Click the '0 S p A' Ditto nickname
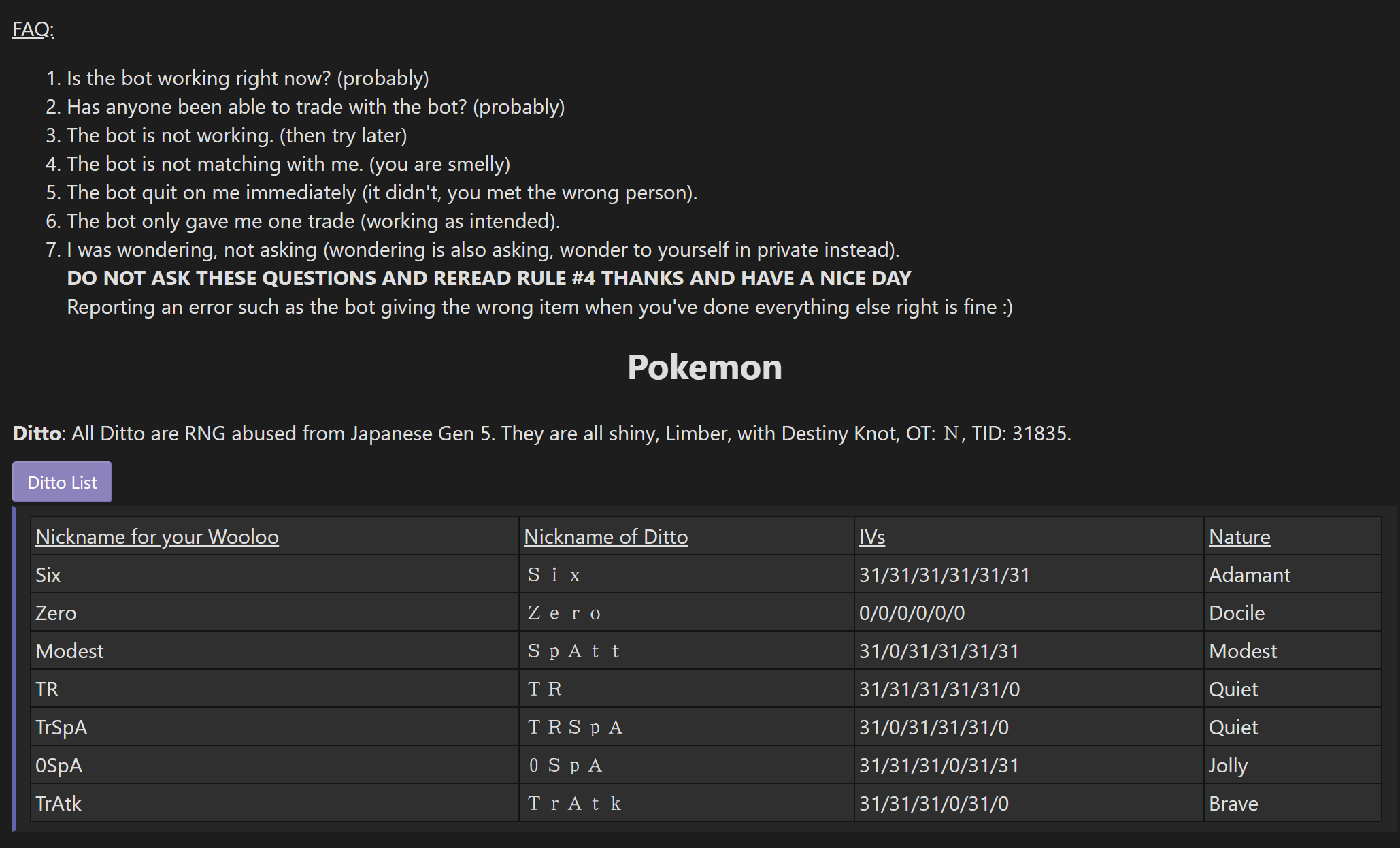This screenshot has height=848, width=1400. pyautogui.click(x=566, y=766)
